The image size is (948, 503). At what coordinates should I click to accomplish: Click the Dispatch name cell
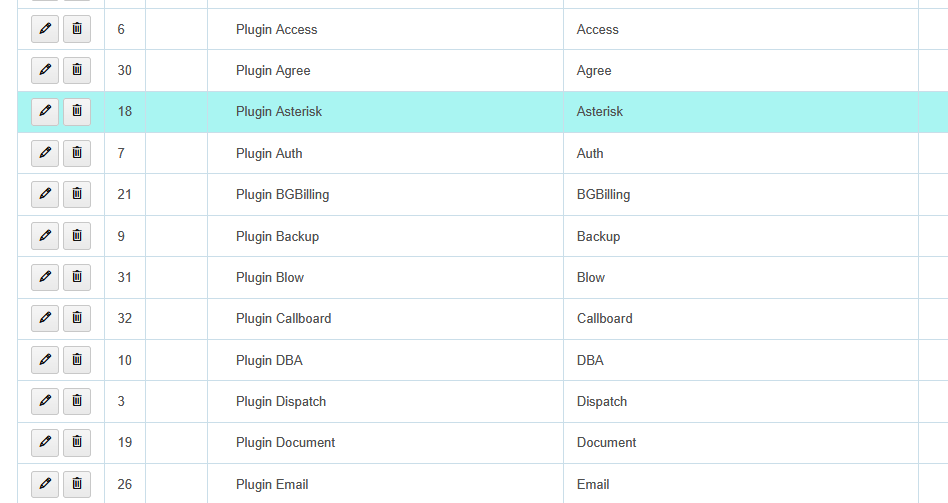(602, 401)
